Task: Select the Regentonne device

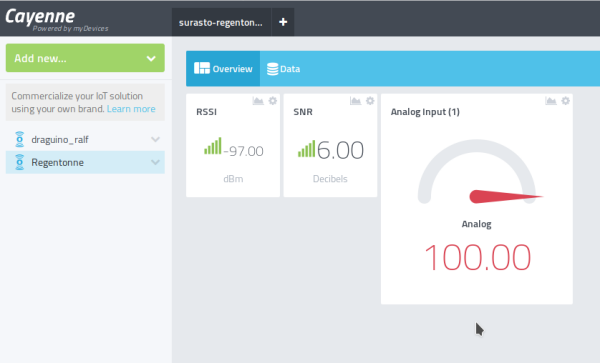Action: [85, 162]
